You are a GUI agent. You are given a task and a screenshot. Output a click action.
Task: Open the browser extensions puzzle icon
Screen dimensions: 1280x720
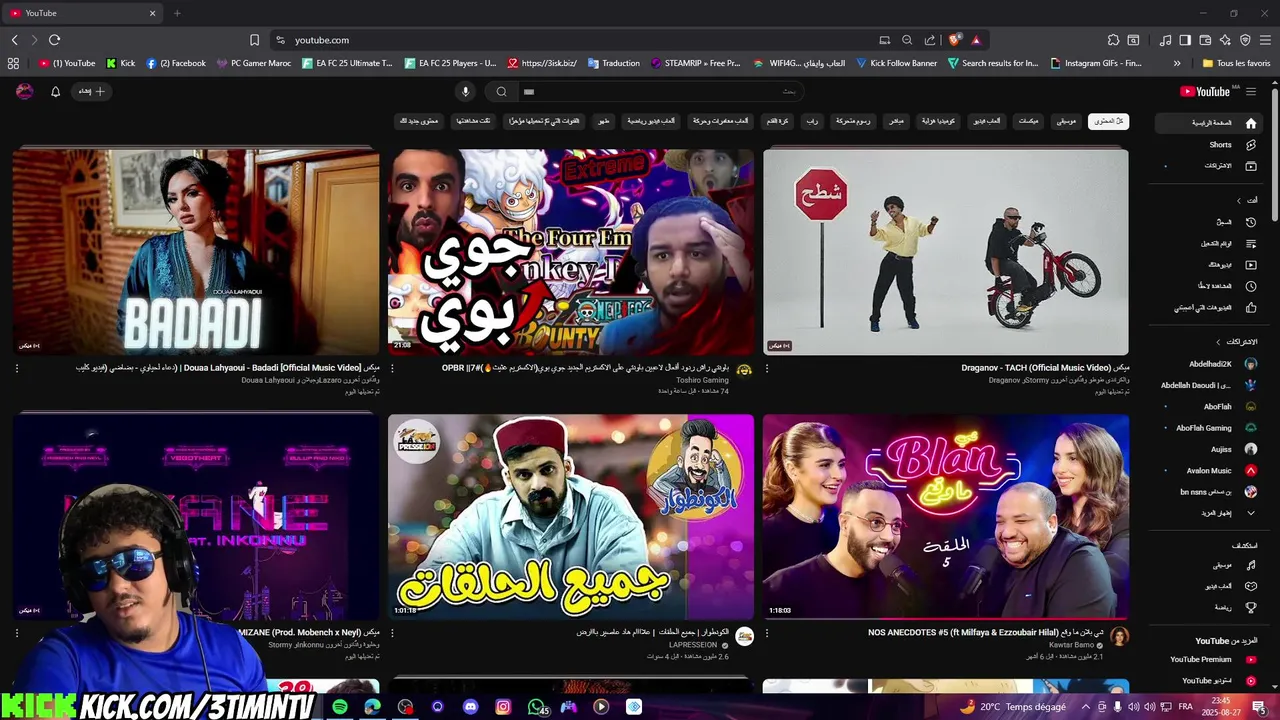coord(1113,40)
